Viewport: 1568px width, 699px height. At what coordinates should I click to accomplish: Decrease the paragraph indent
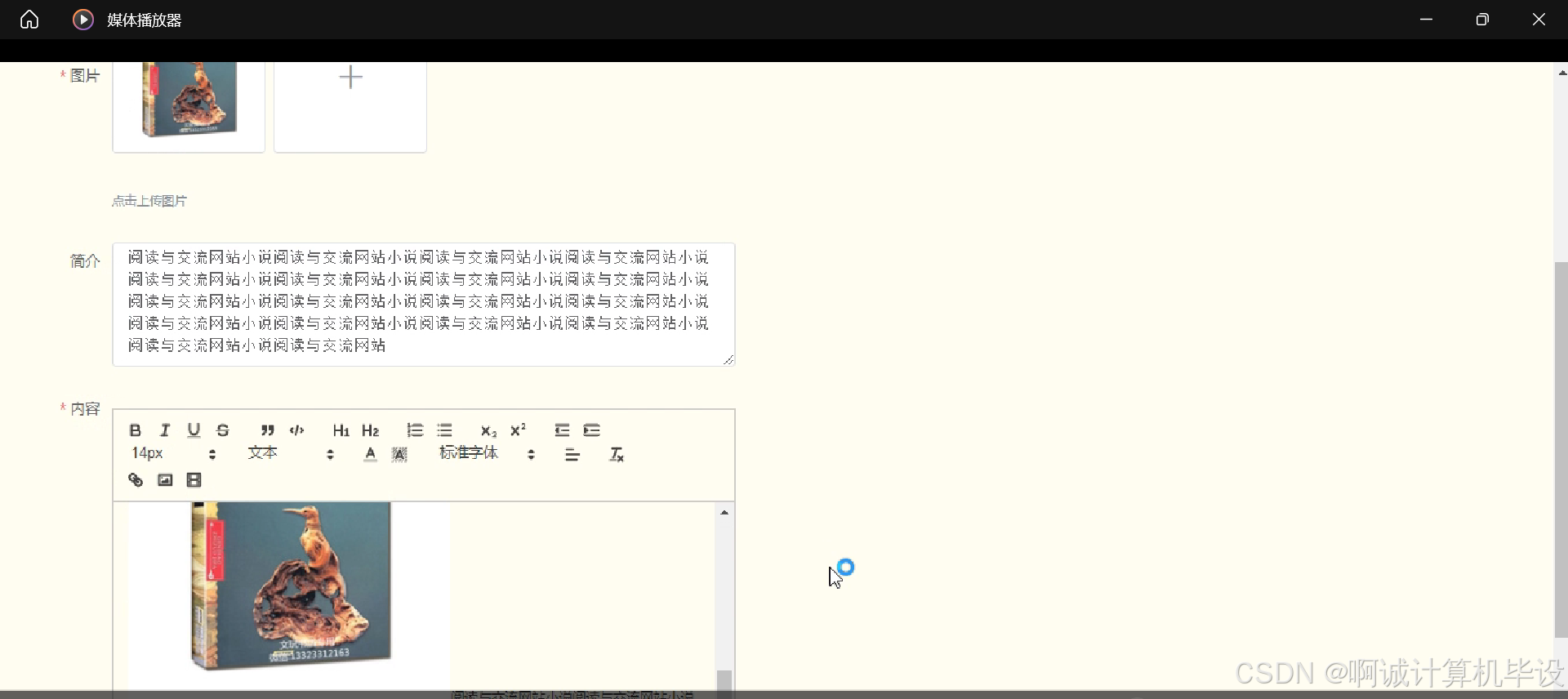562,430
